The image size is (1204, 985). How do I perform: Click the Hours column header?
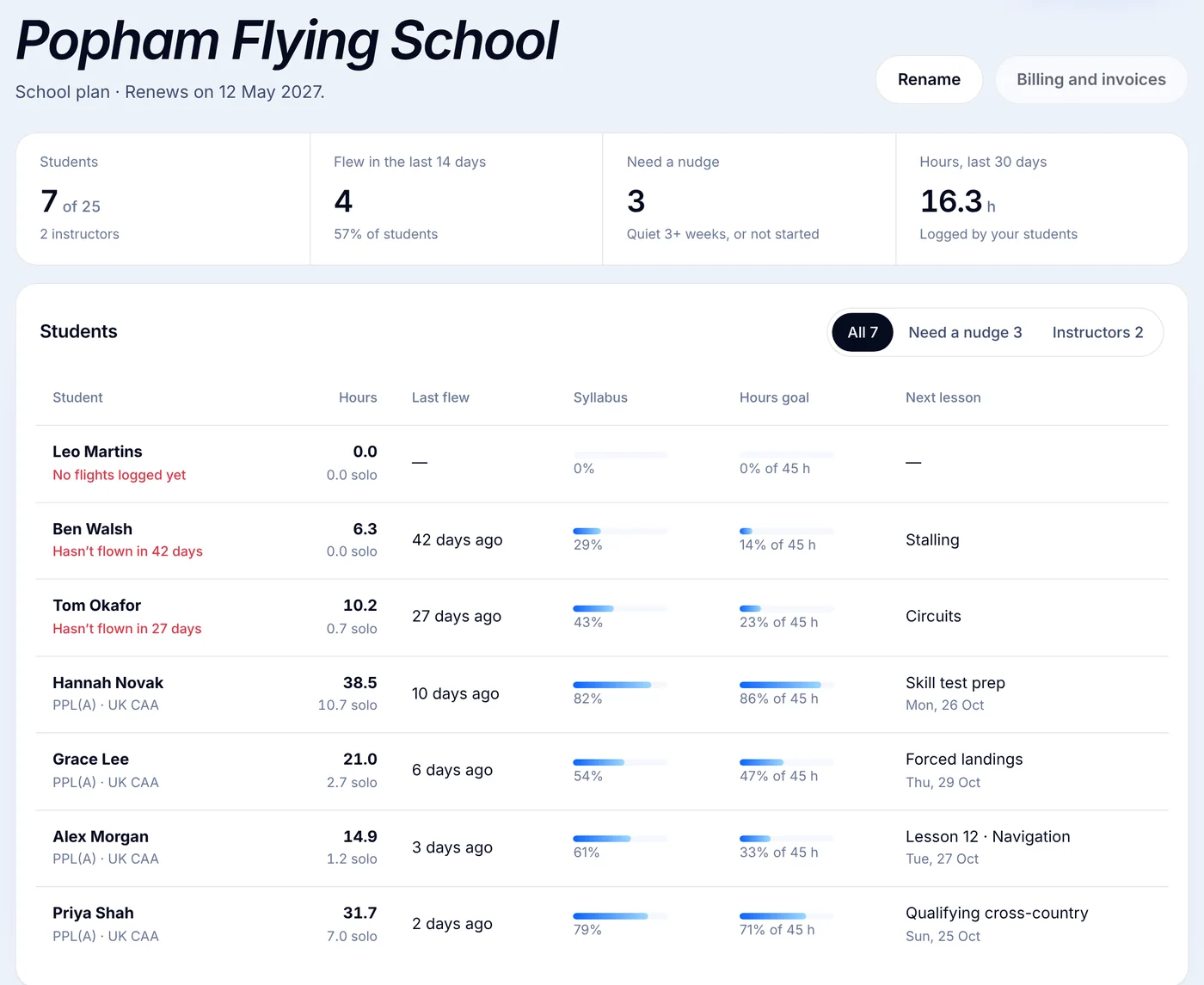coord(358,397)
